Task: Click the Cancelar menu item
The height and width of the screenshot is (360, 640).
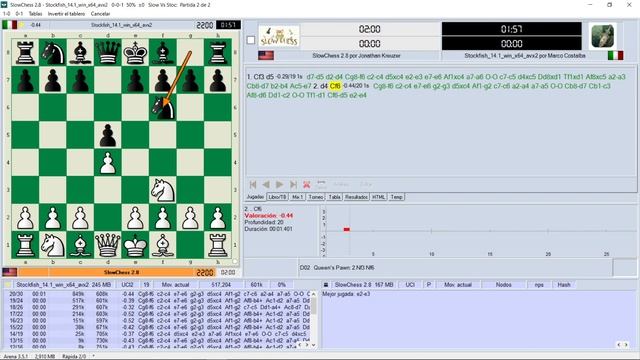Action: (x=100, y=13)
